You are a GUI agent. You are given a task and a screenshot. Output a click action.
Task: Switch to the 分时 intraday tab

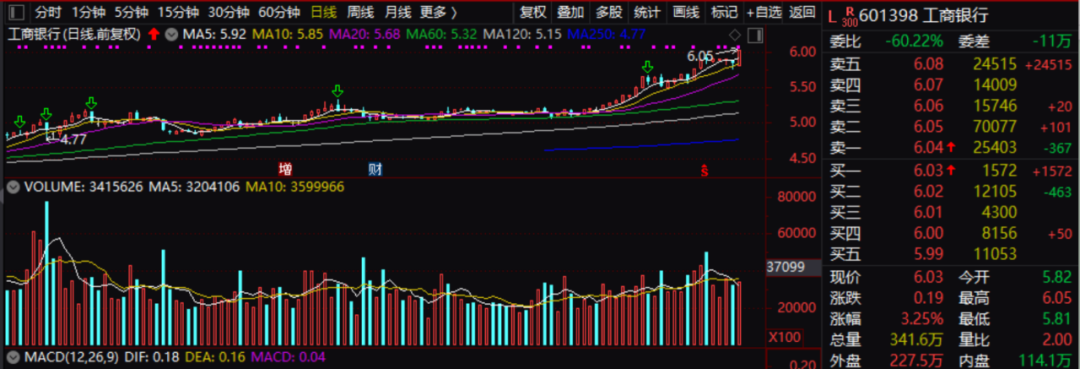click(48, 12)
